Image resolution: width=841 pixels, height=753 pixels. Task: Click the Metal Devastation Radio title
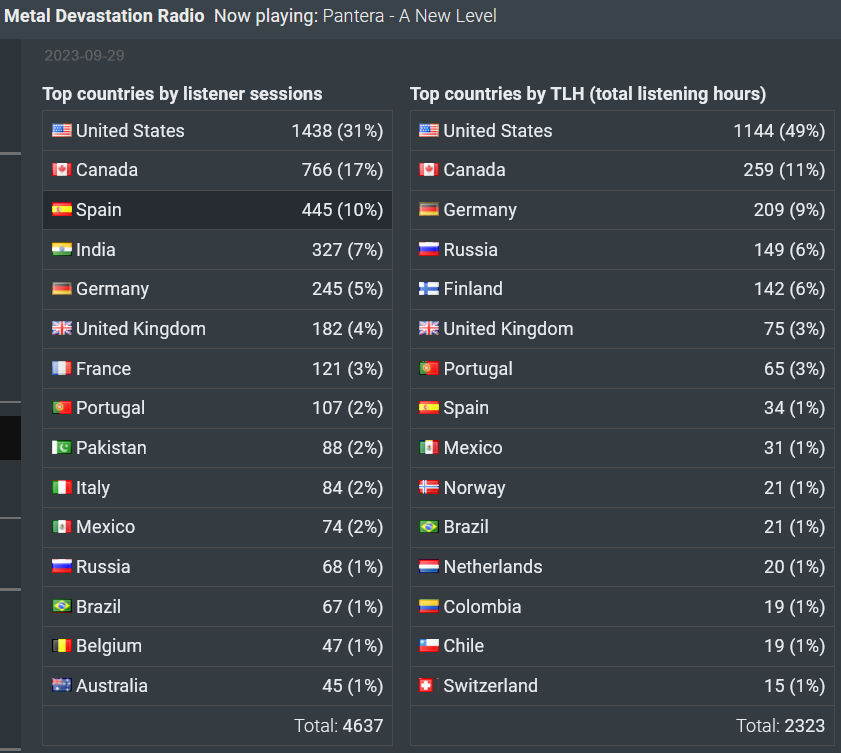tap(104, 16)
